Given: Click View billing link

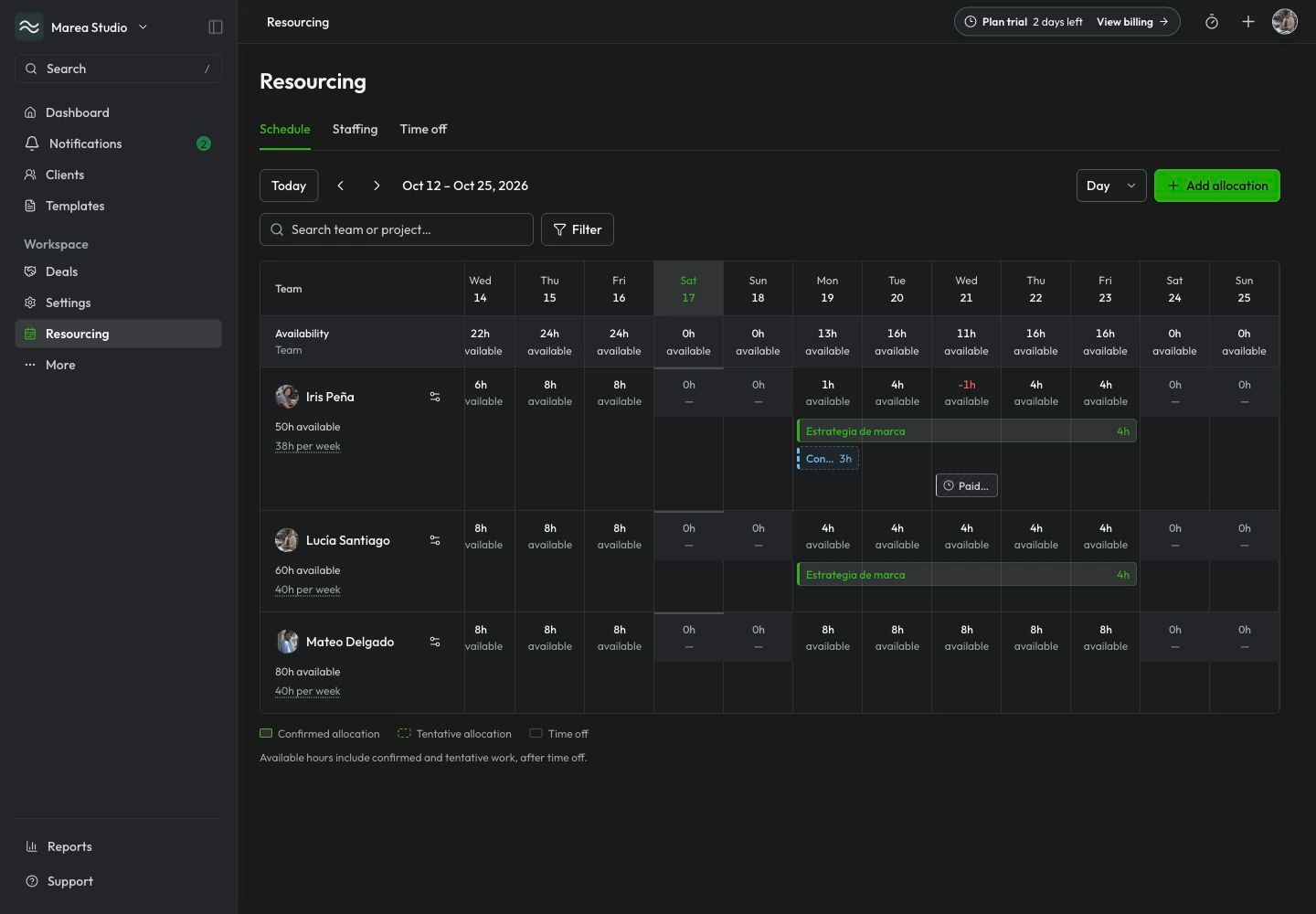Looking at the screenshot, I should pyautogui.click(x=1132, y=22).
